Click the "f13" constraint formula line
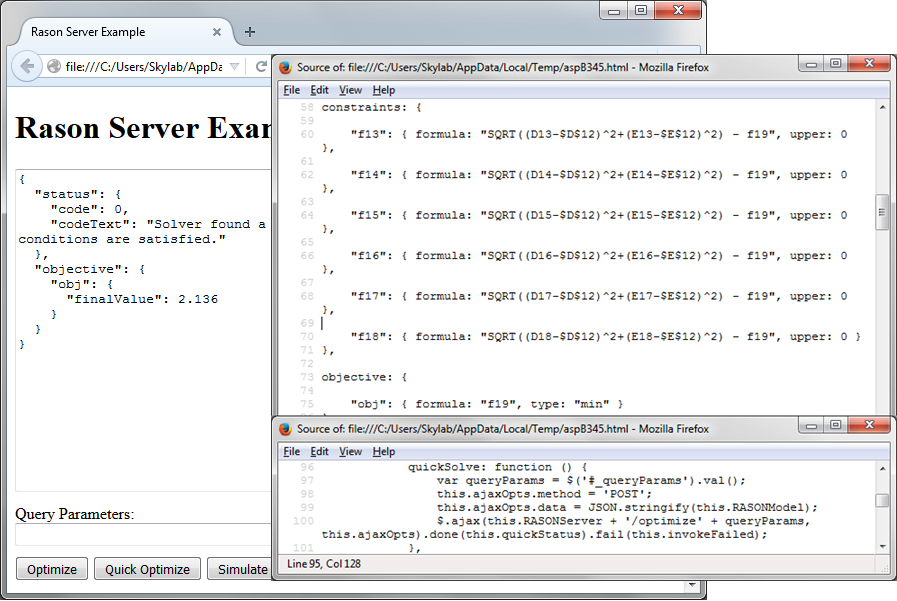 pos(598,134)
